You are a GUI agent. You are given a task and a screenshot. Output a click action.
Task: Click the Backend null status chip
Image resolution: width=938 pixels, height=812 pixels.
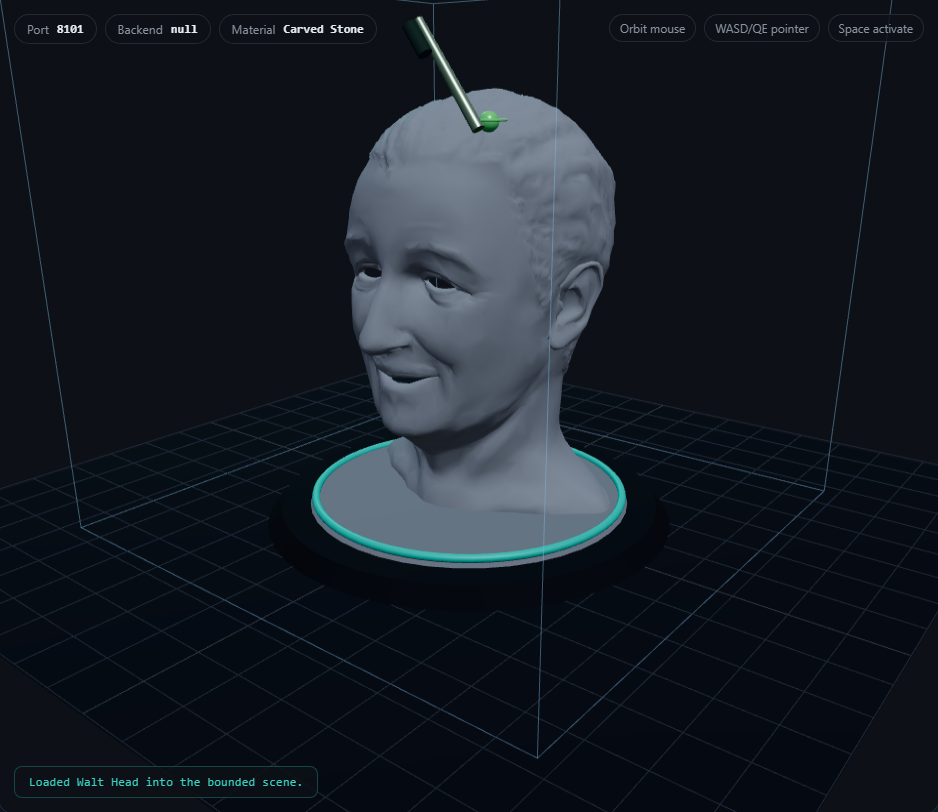click(x=157, y=29)
